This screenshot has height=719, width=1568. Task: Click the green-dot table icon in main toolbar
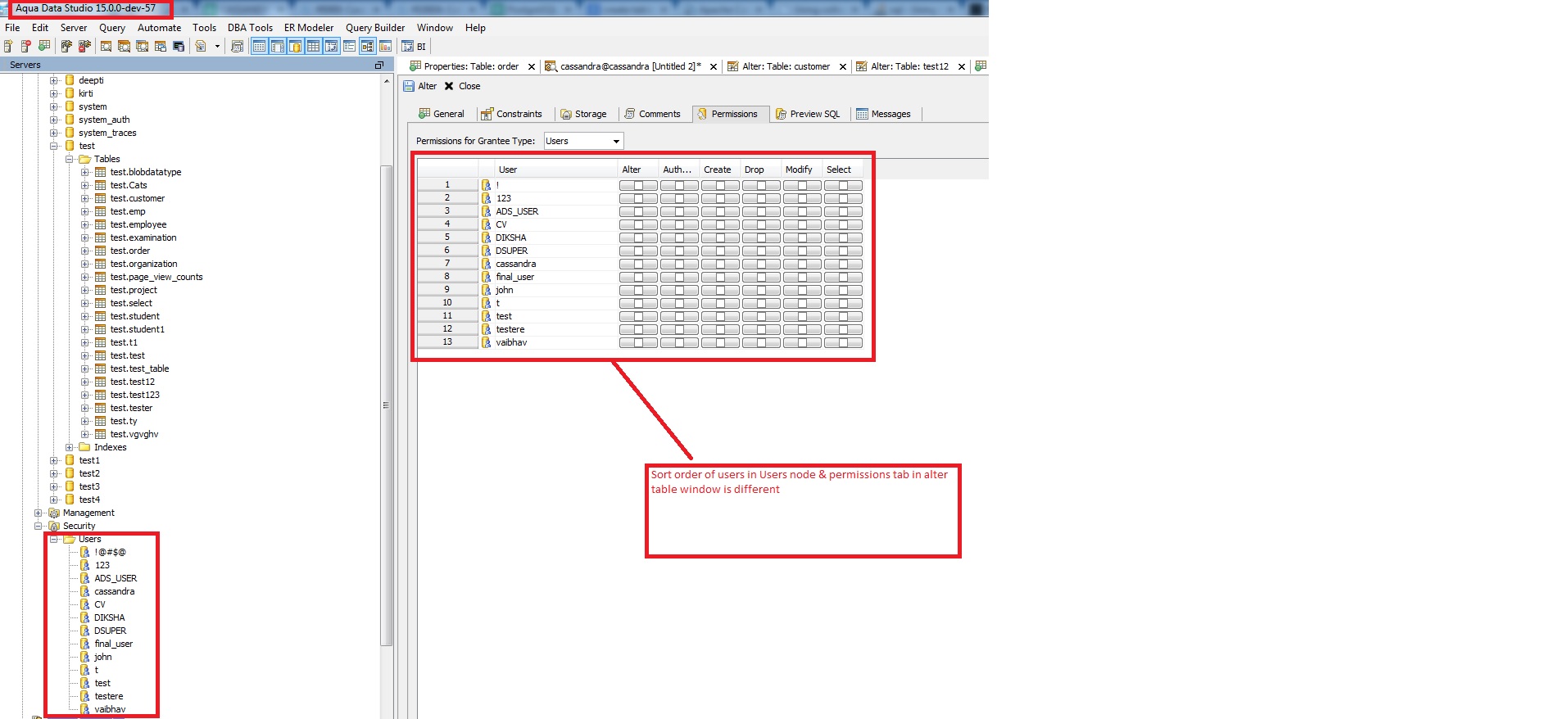coord(44,47)
